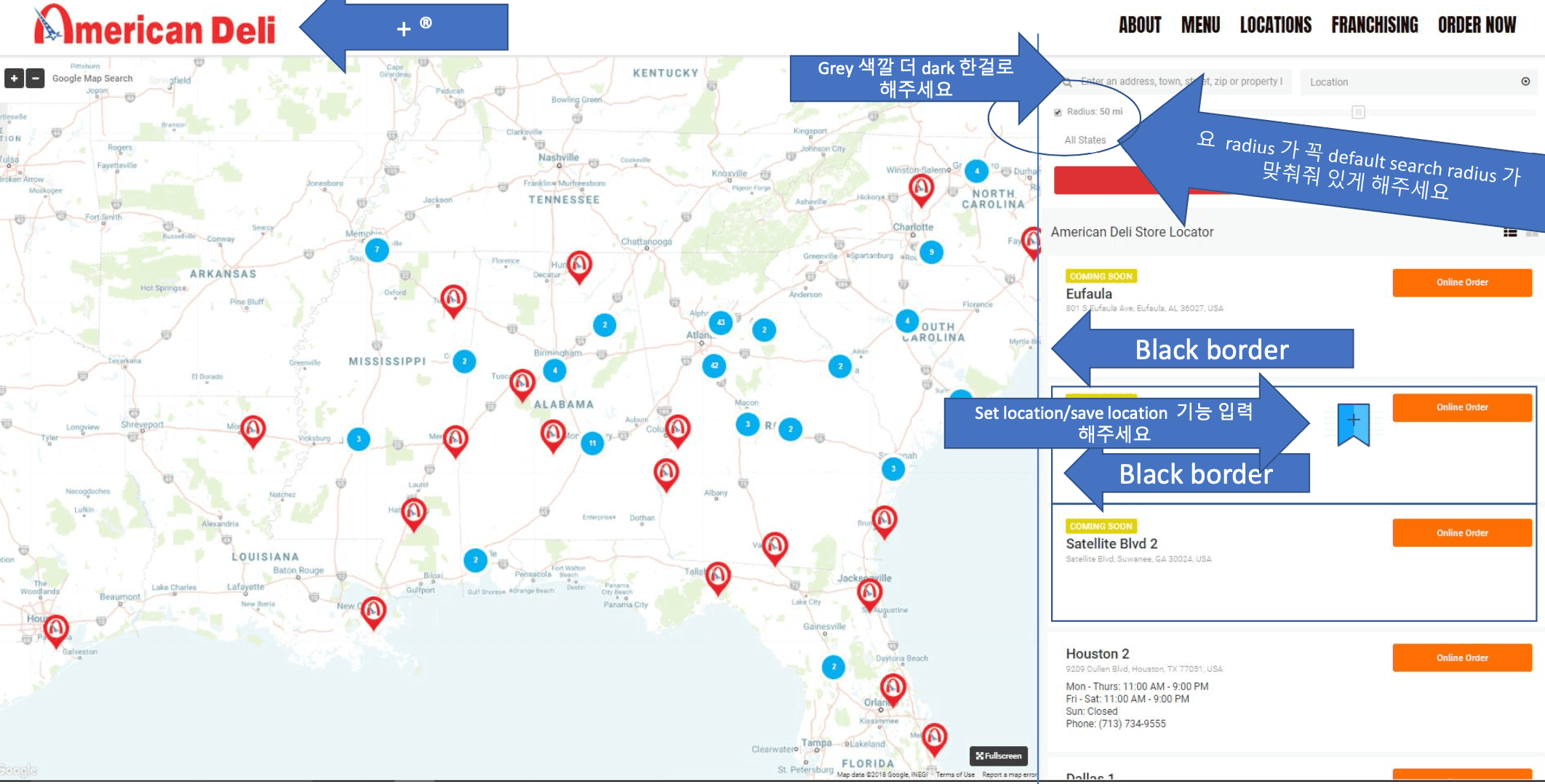Open the Terms of Use link

(955, 775)
